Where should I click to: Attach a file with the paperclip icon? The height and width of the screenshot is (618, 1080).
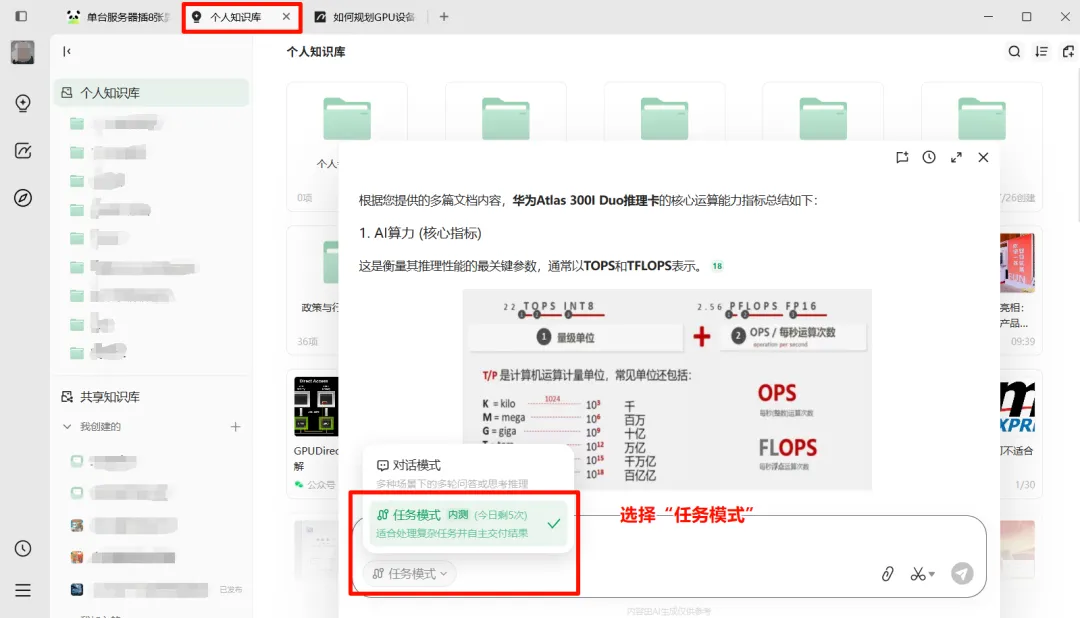(x=887, y=573)
